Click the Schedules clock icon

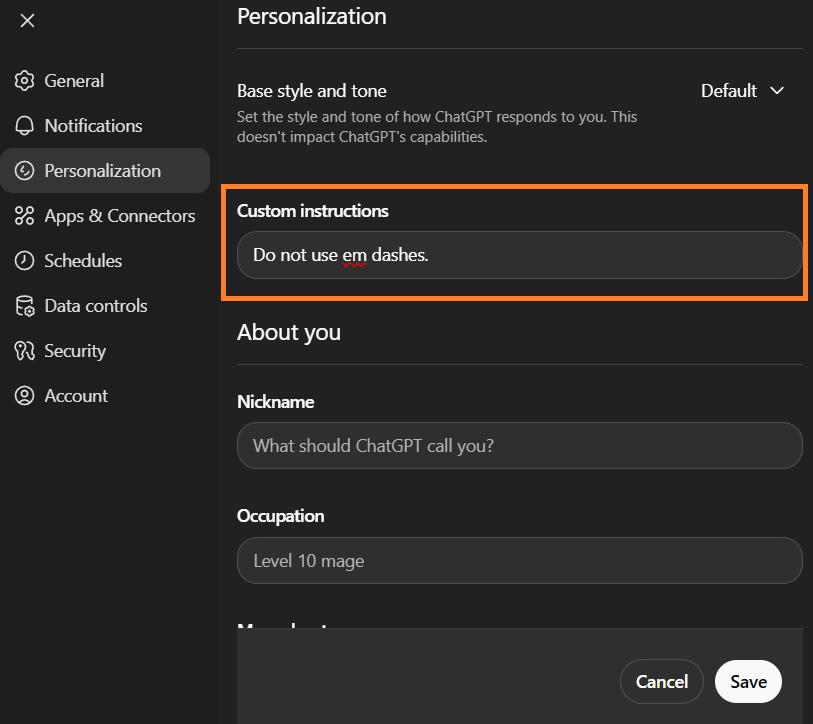24,261
